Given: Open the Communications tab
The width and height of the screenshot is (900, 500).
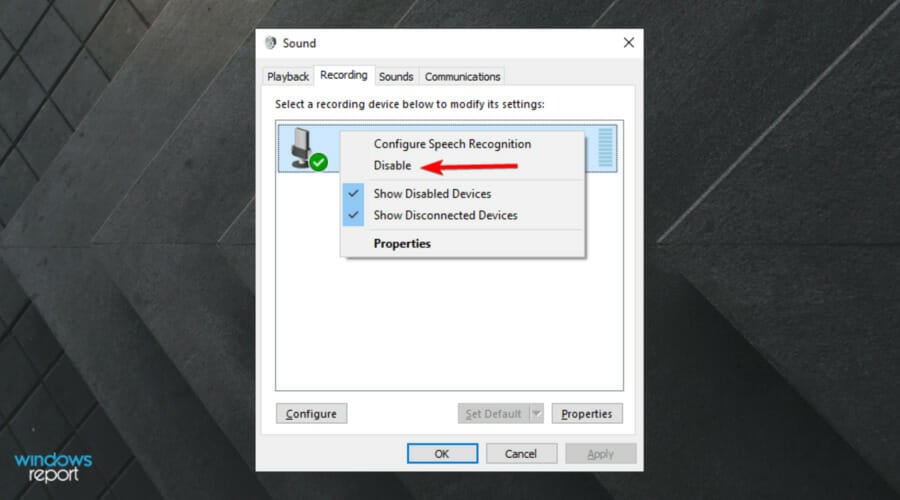Looking at the screenshot, I should point(463,76).
